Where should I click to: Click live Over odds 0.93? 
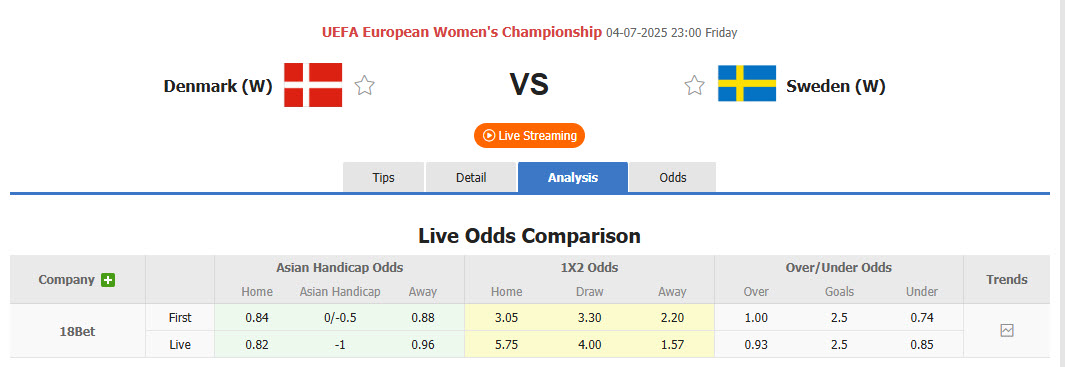pos(756,345)
